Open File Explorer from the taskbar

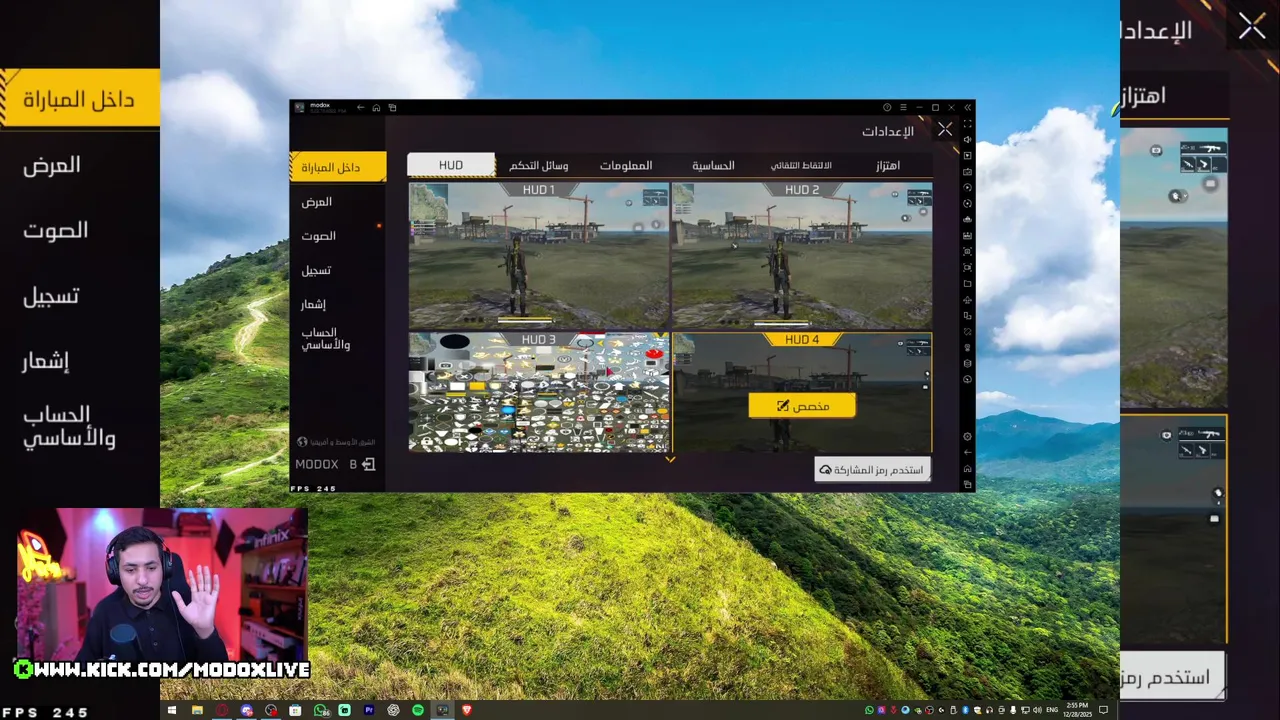click(x=197, y=710)
